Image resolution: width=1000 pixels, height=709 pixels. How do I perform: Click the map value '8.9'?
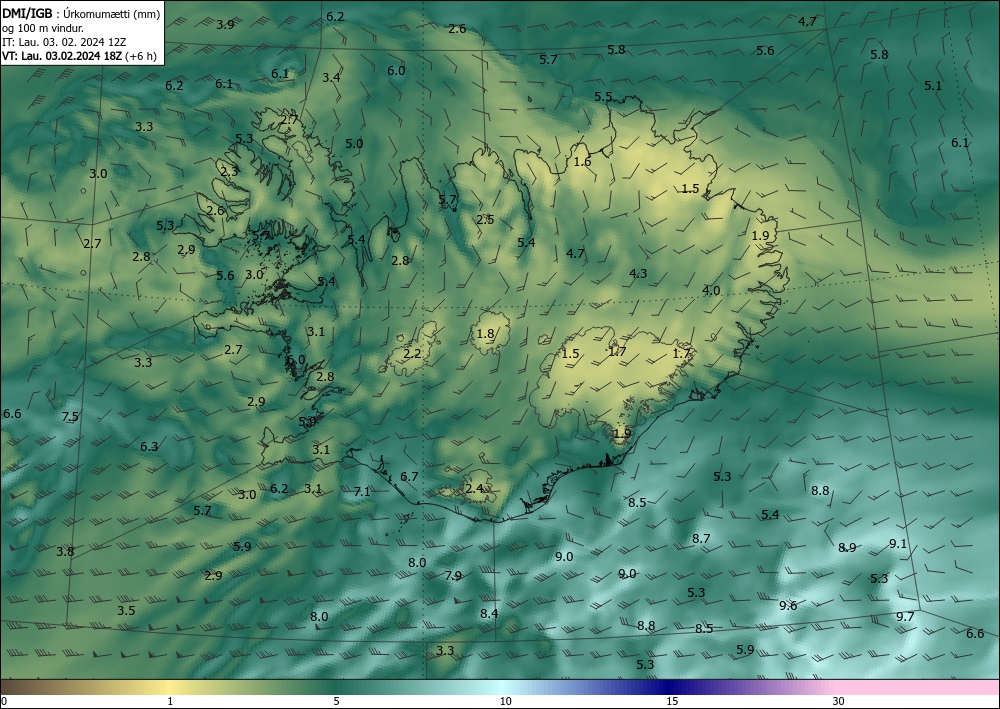(x=847, y=548)
